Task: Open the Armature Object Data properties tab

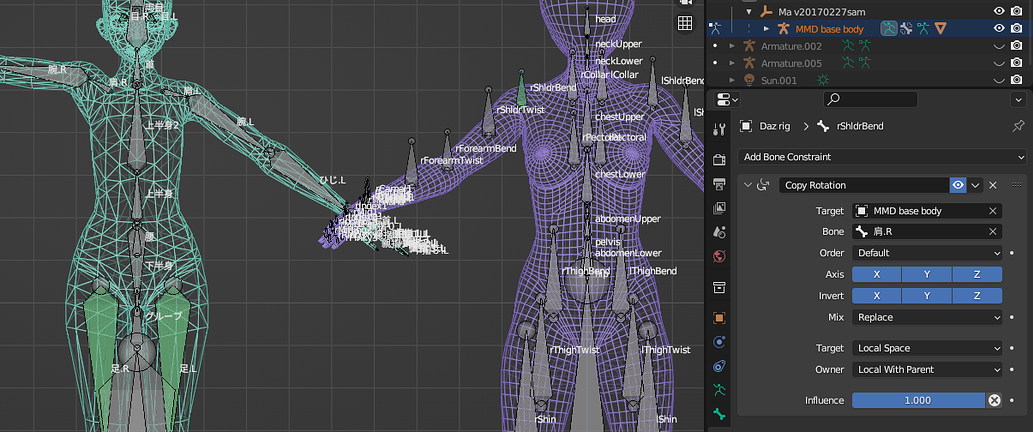Action: click(719, 389)
